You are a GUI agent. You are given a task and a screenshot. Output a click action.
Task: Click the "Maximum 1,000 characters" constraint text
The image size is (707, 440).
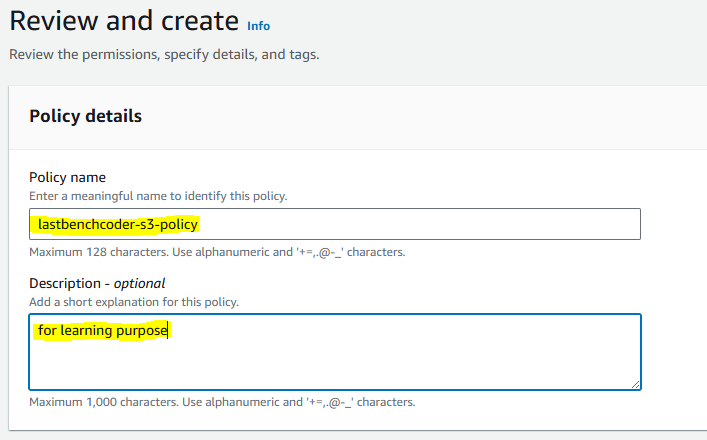[x=222, y=402]
